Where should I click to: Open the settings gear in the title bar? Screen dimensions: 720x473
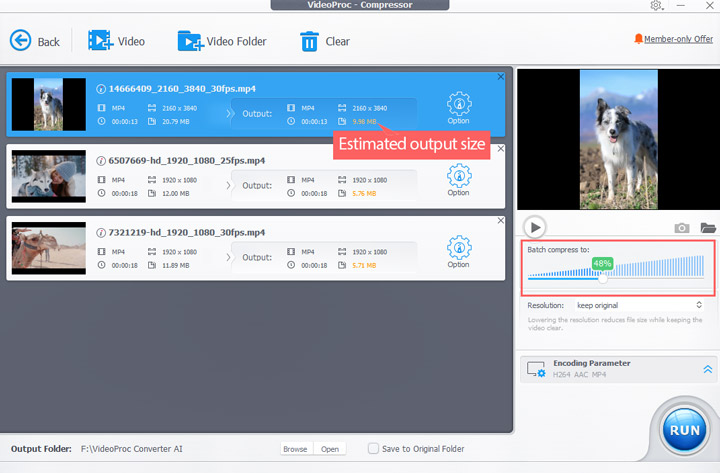[x=656, y=6]
